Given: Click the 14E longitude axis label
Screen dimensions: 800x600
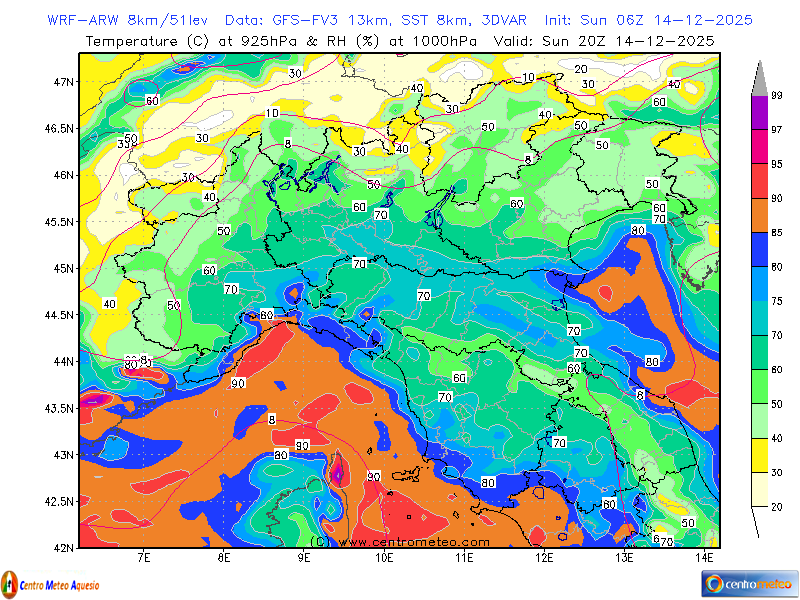Looking at the screenshot, I should [x=703, y=556].
